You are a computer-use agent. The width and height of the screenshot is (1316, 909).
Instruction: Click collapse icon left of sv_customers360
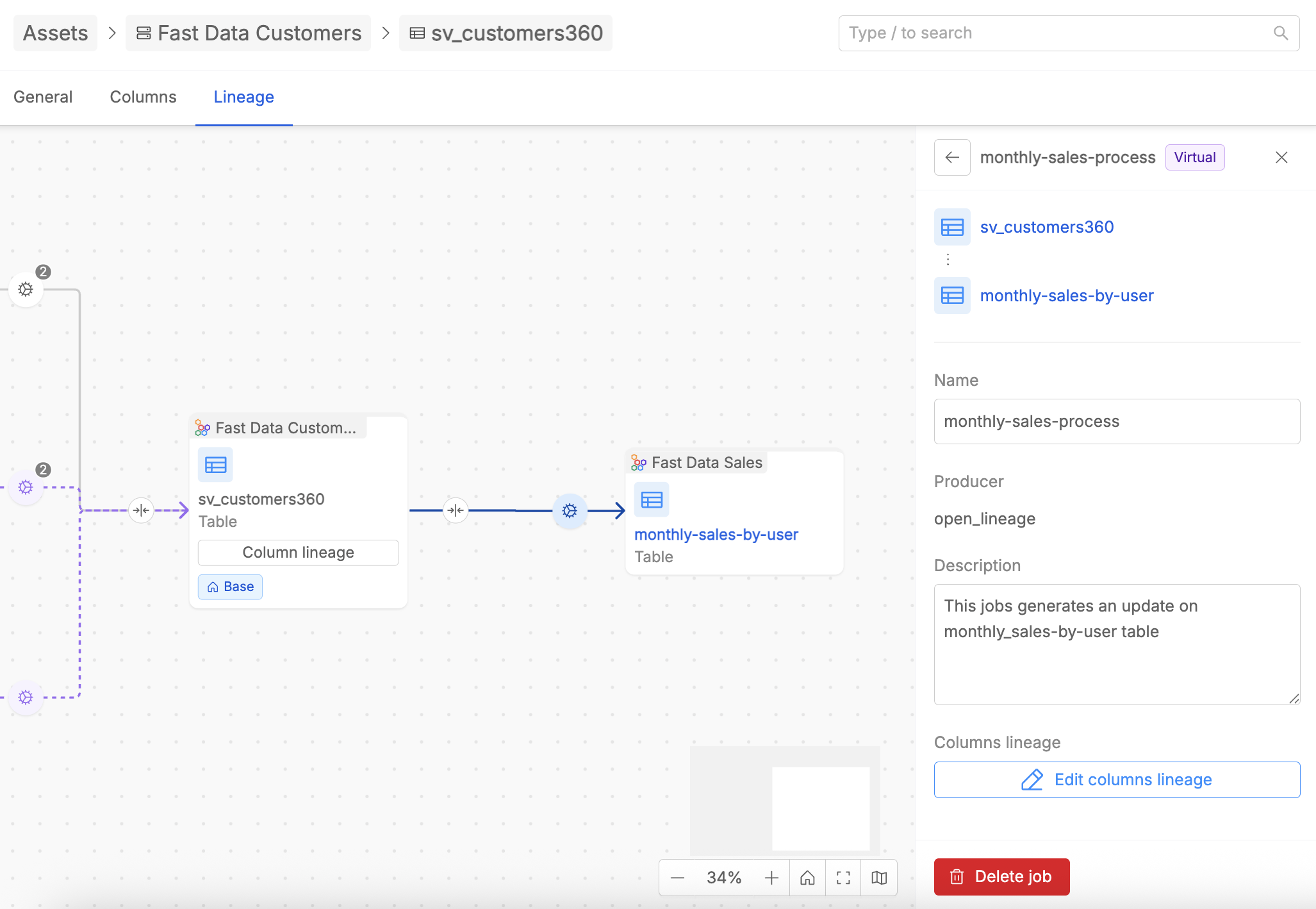[141, 511]
